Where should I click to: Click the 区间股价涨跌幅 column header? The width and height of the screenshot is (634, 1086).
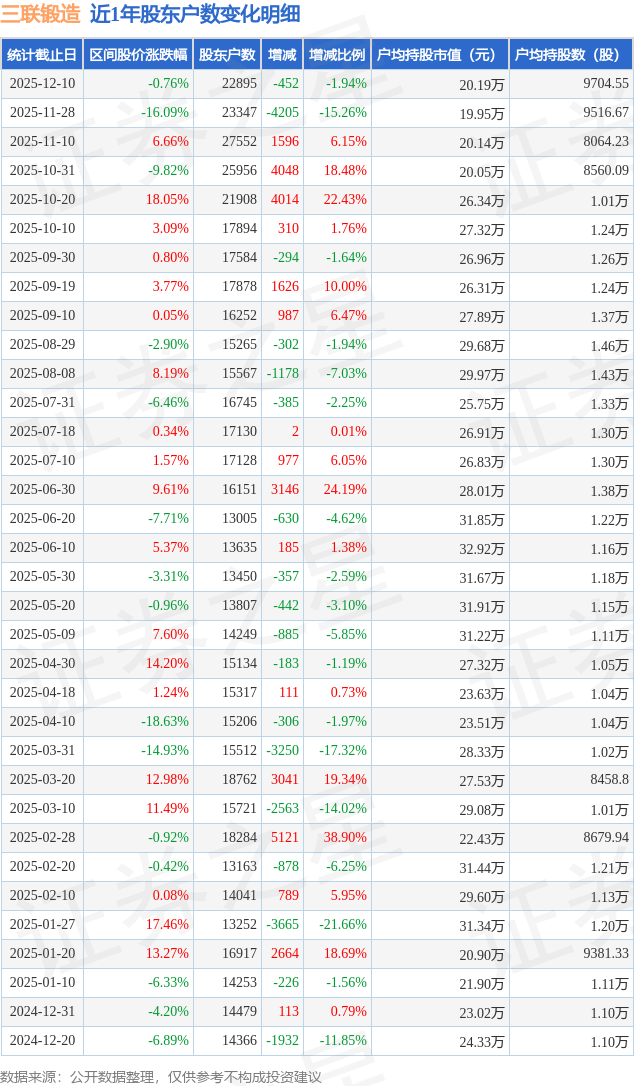[137, 55]
